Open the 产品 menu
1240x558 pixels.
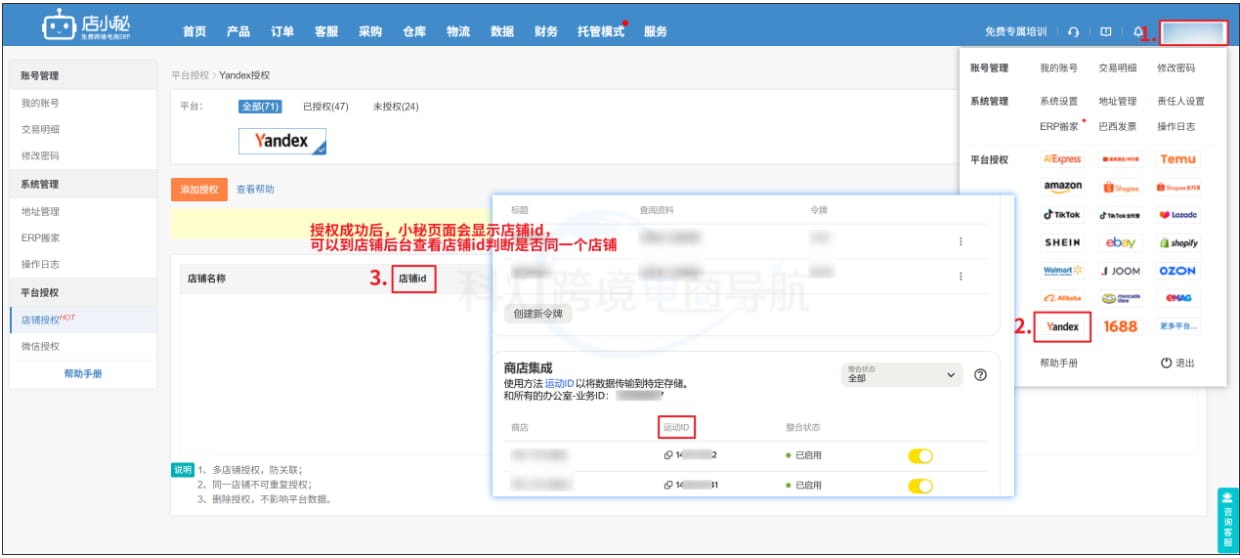238,31
